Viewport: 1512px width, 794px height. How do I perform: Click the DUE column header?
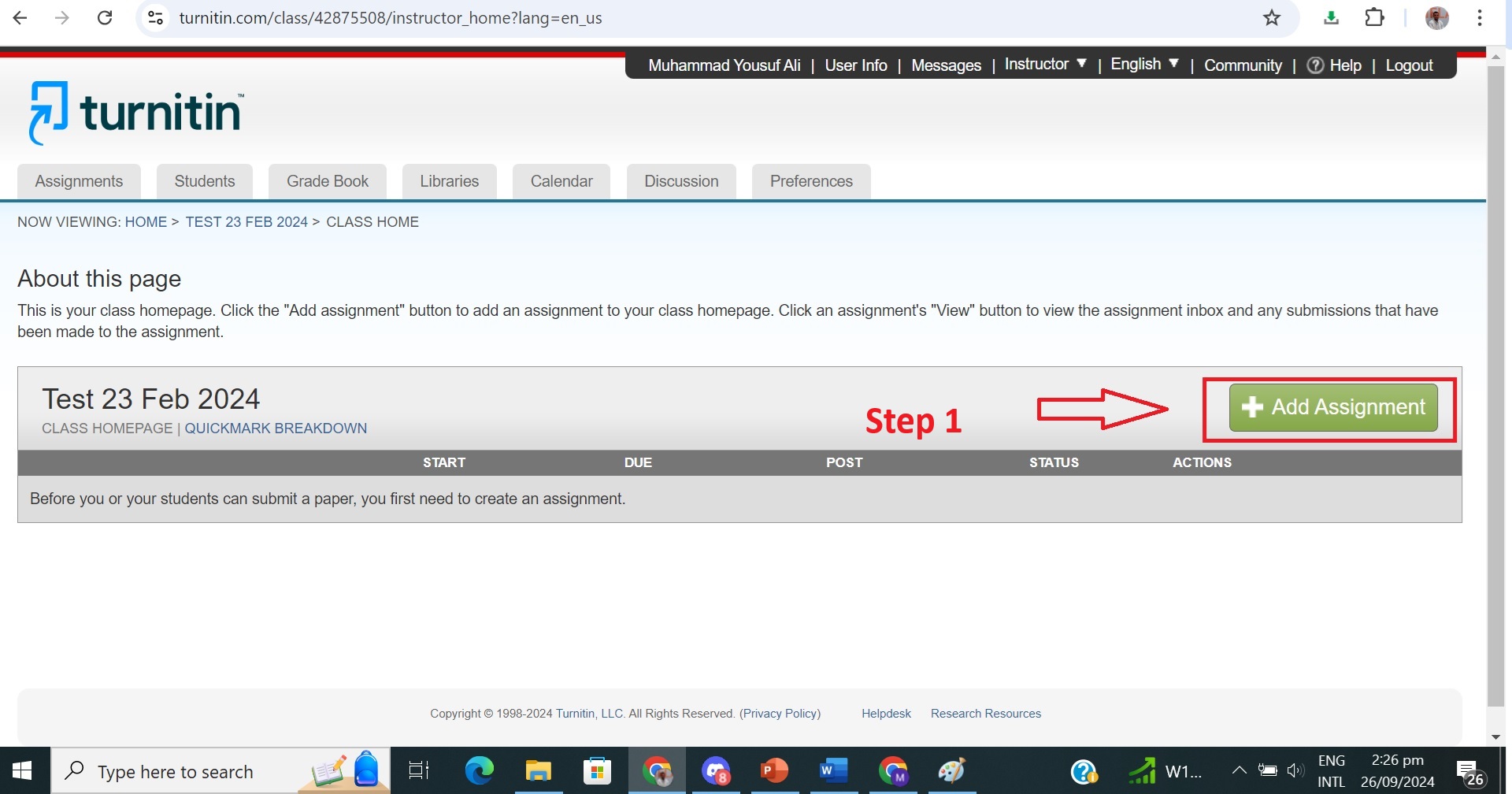point(638,462)
